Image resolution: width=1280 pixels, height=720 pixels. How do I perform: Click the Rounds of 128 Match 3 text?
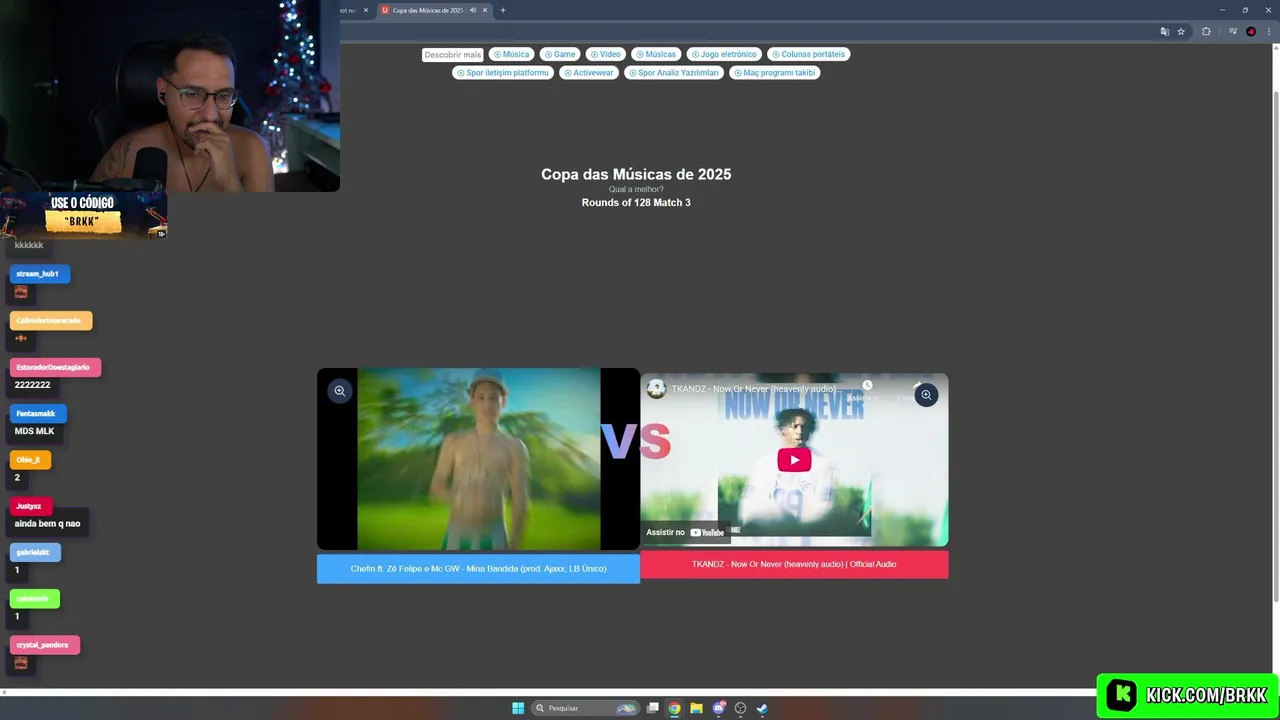point(636,202)
